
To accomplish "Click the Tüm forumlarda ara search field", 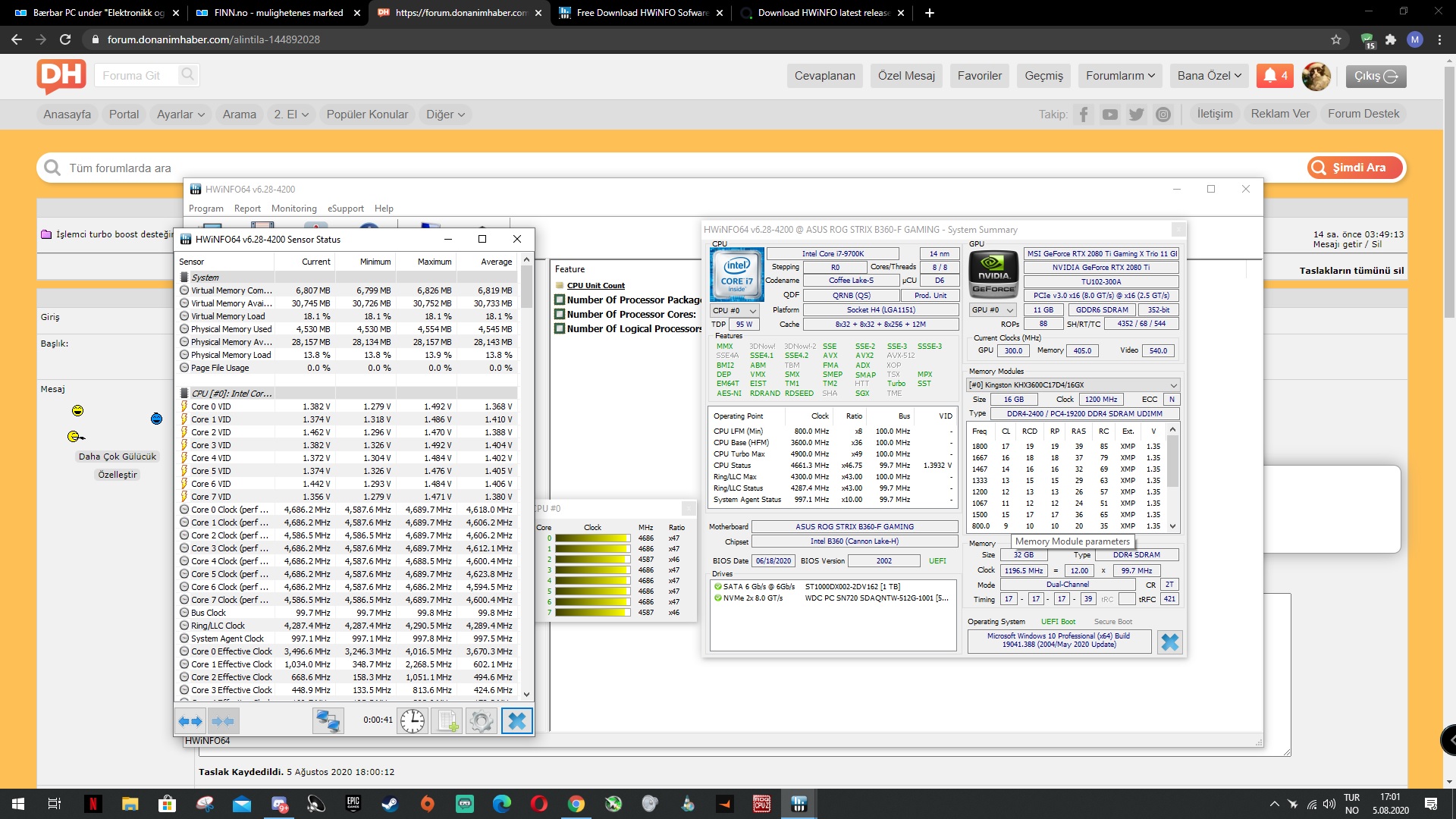I will coord(667,168).
